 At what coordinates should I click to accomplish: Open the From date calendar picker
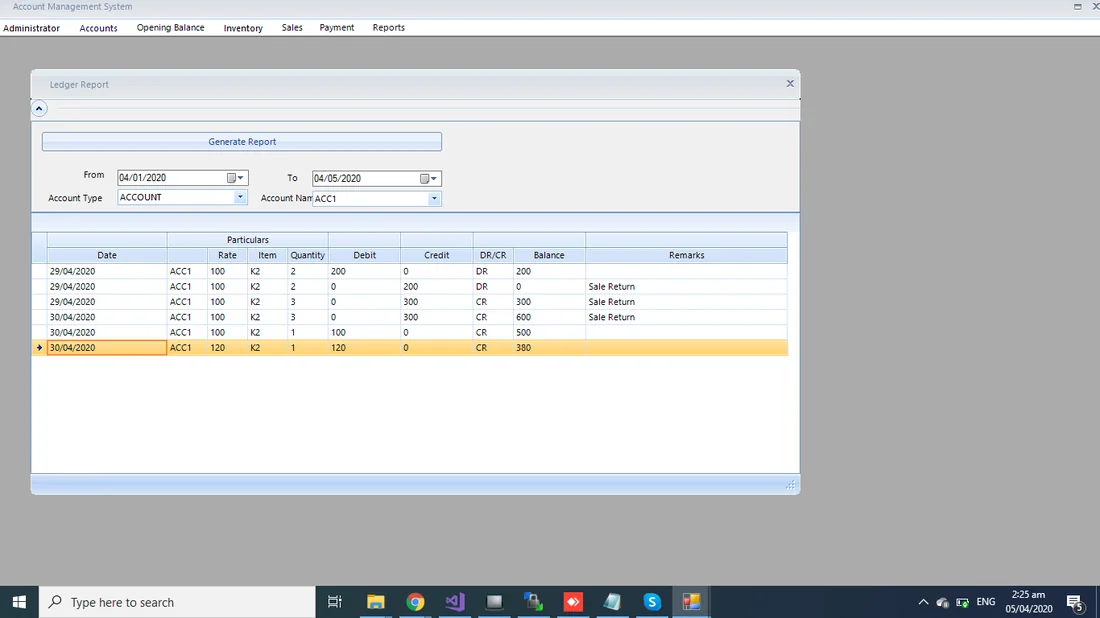pyautogui.click(x=235, y=178)
